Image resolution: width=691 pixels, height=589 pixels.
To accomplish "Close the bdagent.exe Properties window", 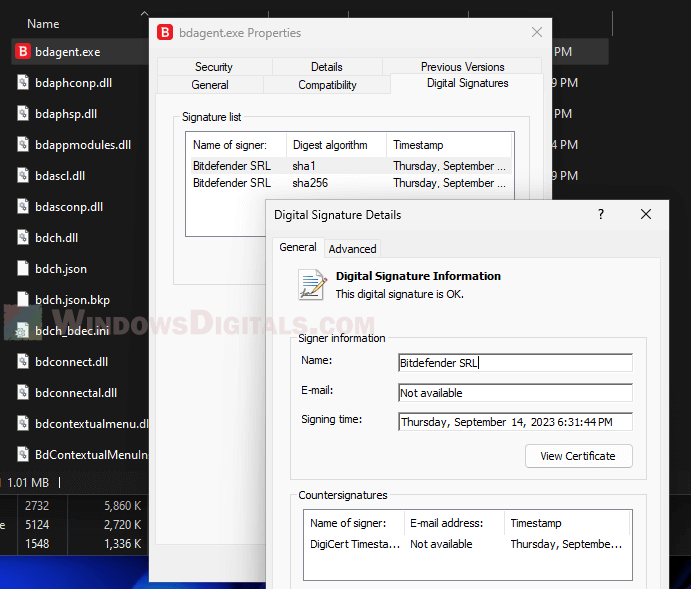I will (536, 32).
